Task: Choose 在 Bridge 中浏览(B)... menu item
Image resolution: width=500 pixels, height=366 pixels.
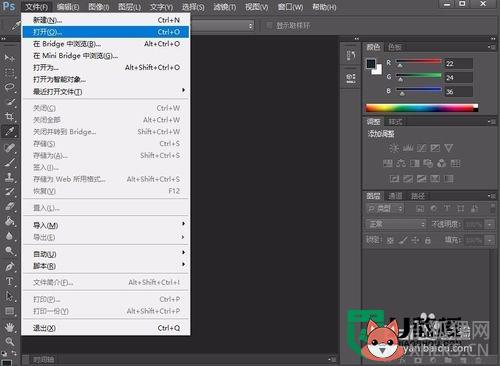Action: 106,44
